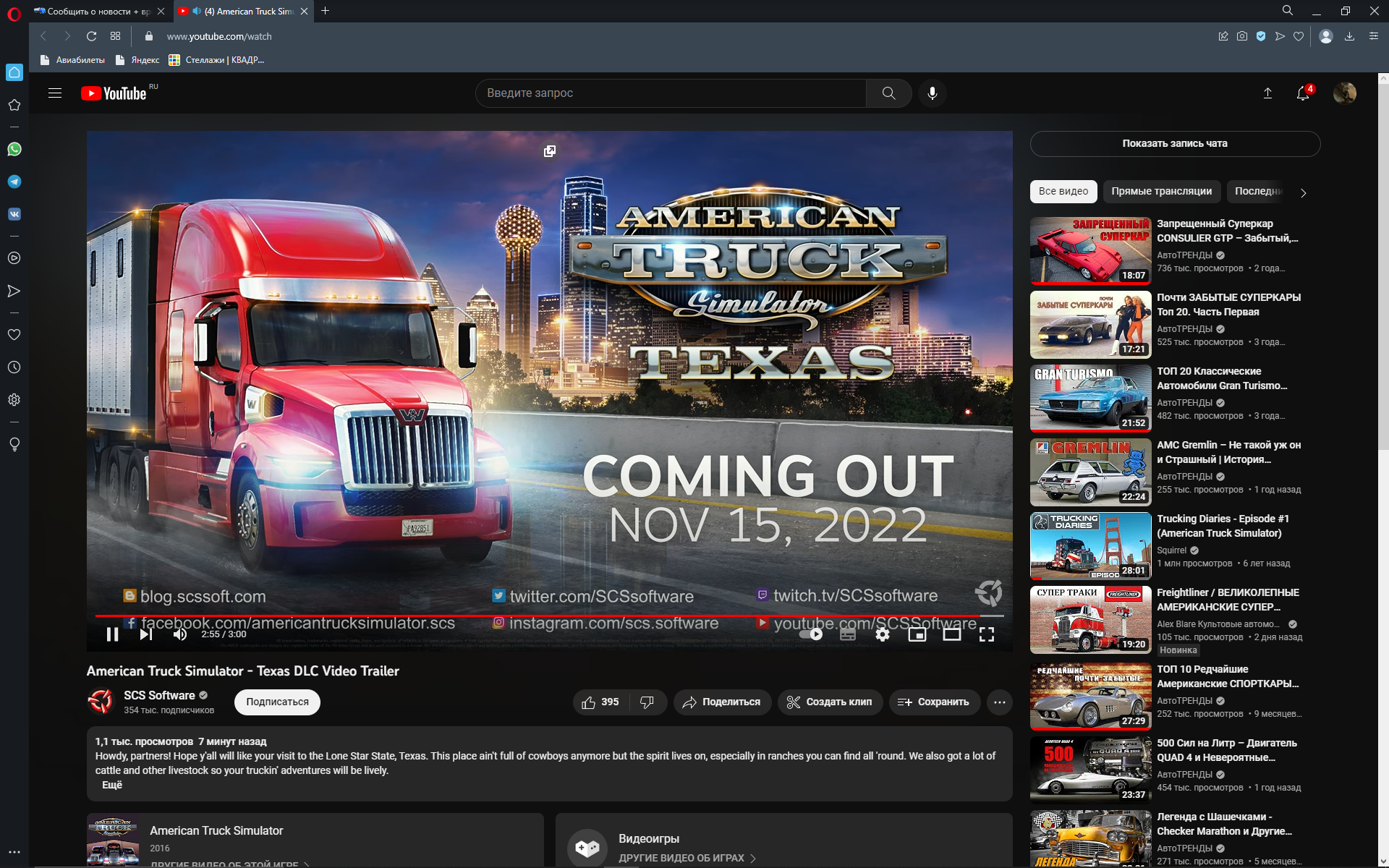Viewport: 1389px width, 868px height.
Task: Open browser profile icon menu
Action: (x=1326, y=36)
